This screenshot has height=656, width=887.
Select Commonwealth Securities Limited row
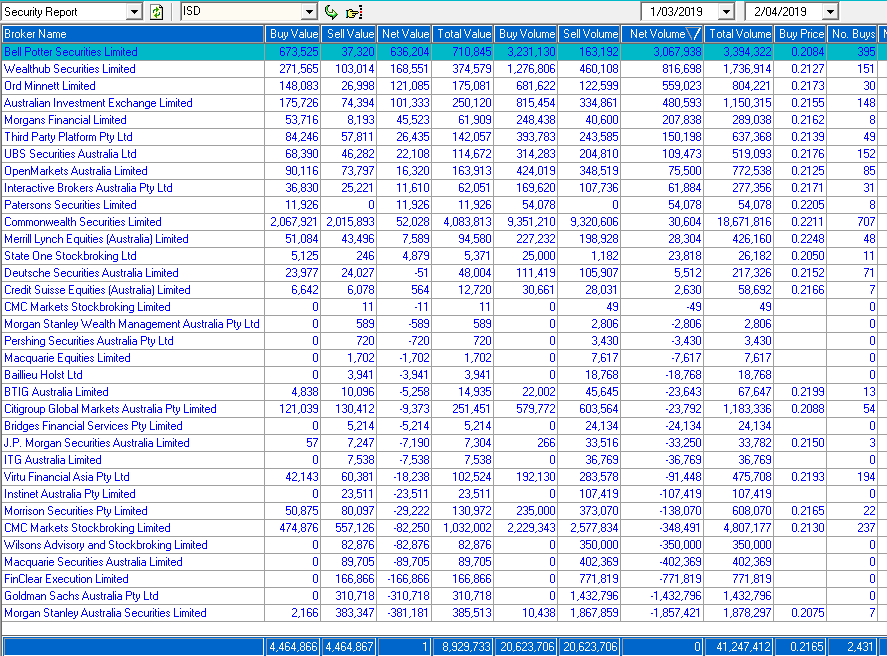click(444, 222)
